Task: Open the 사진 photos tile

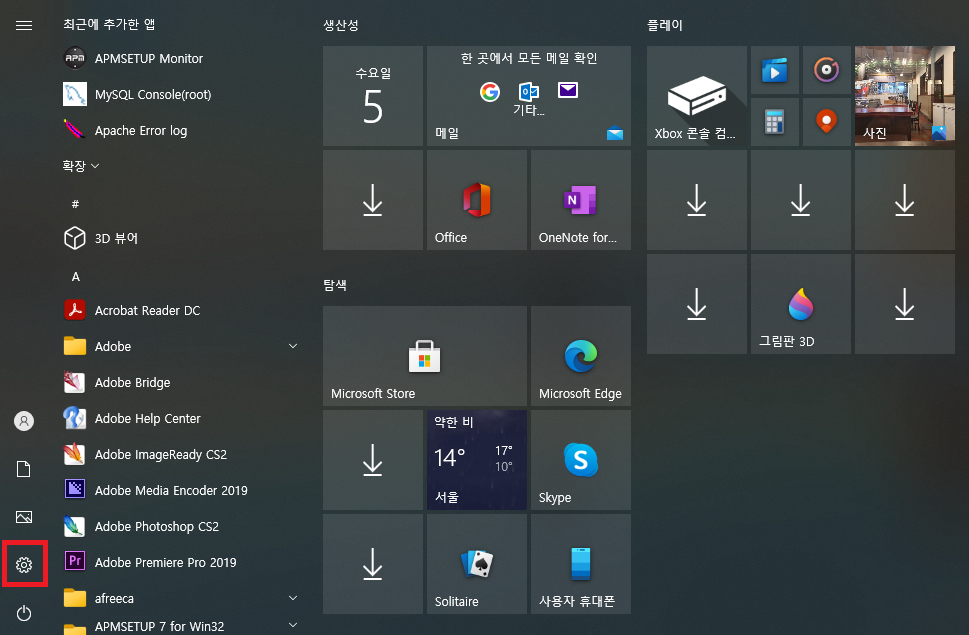Action: click(x=904, y=96)
